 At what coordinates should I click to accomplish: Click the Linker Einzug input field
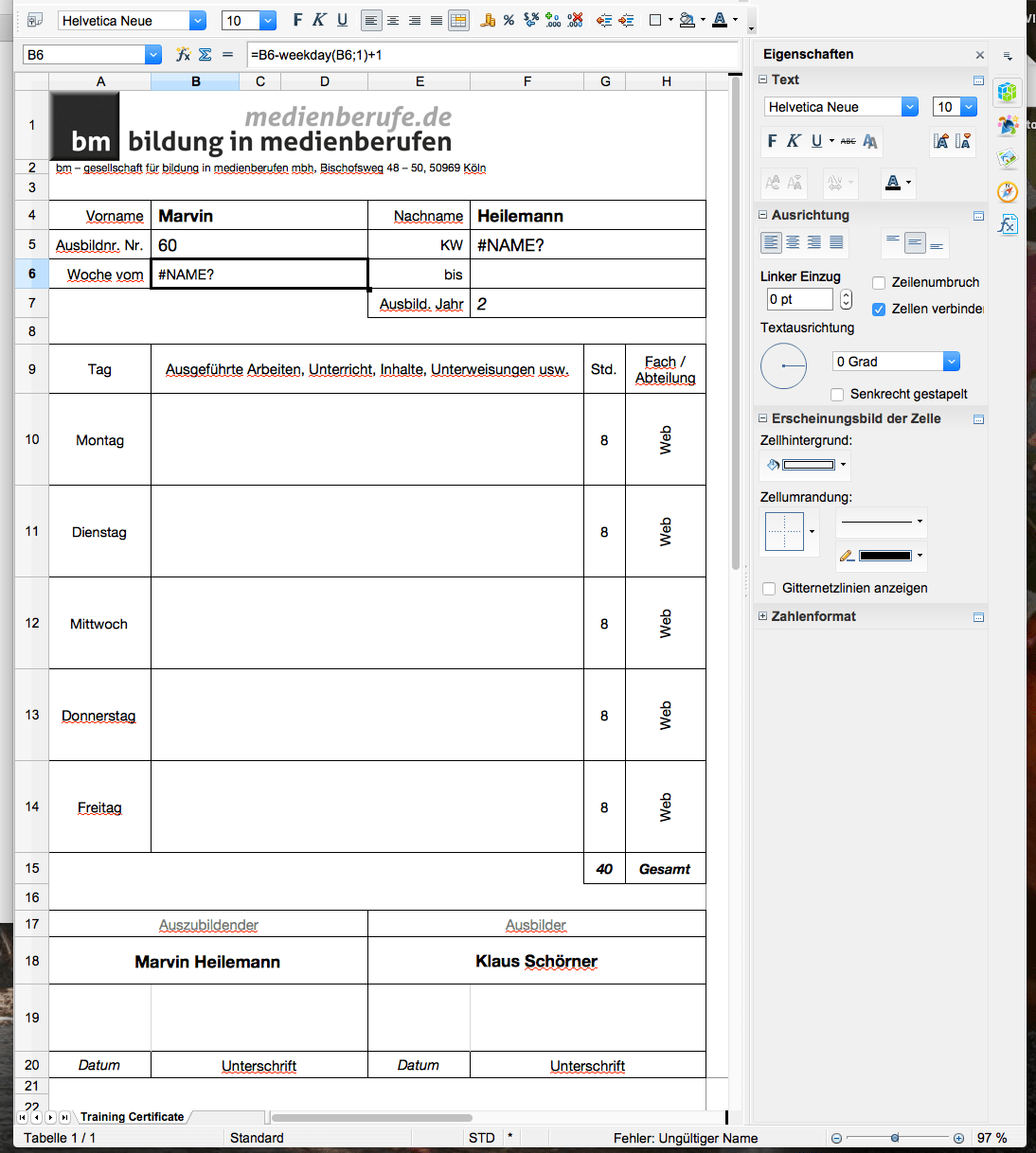point(799,299)
